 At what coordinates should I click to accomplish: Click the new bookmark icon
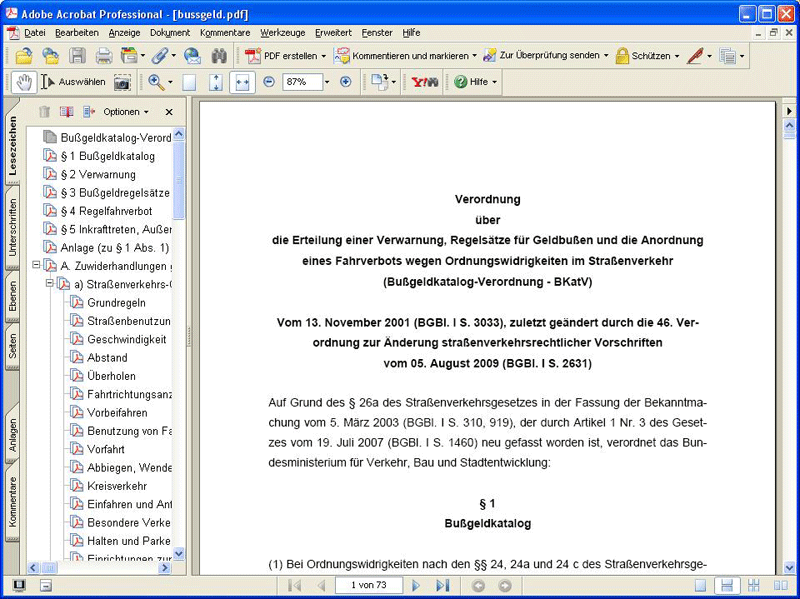pos(66,112)
